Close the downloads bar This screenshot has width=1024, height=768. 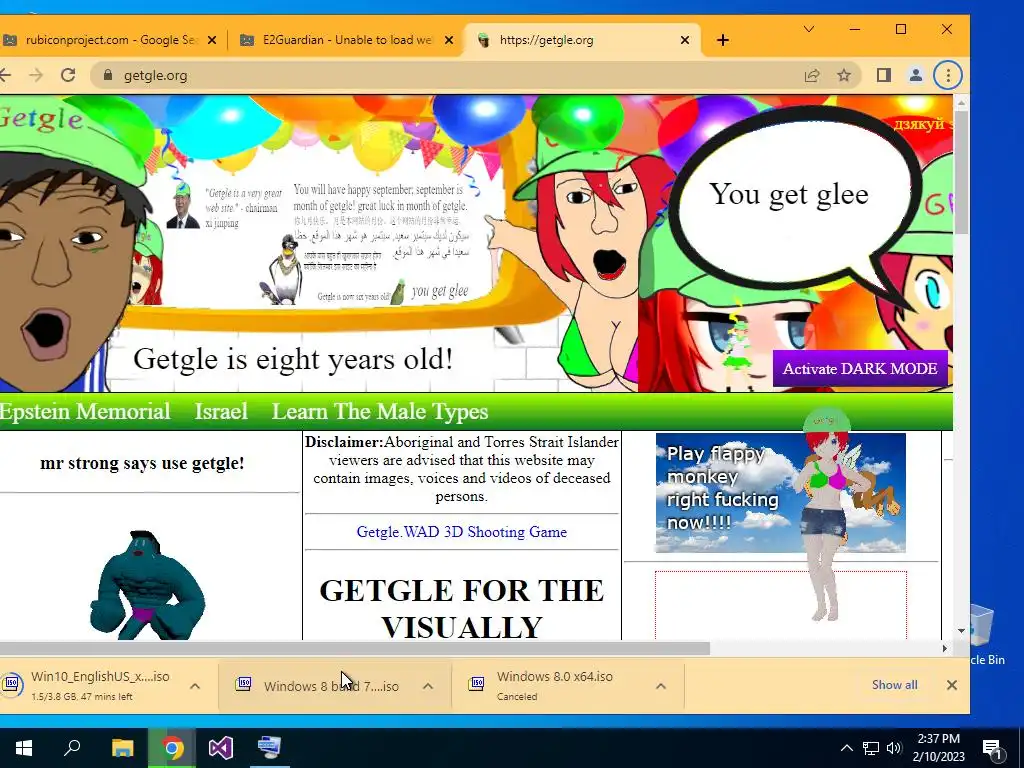pos(952,684)
